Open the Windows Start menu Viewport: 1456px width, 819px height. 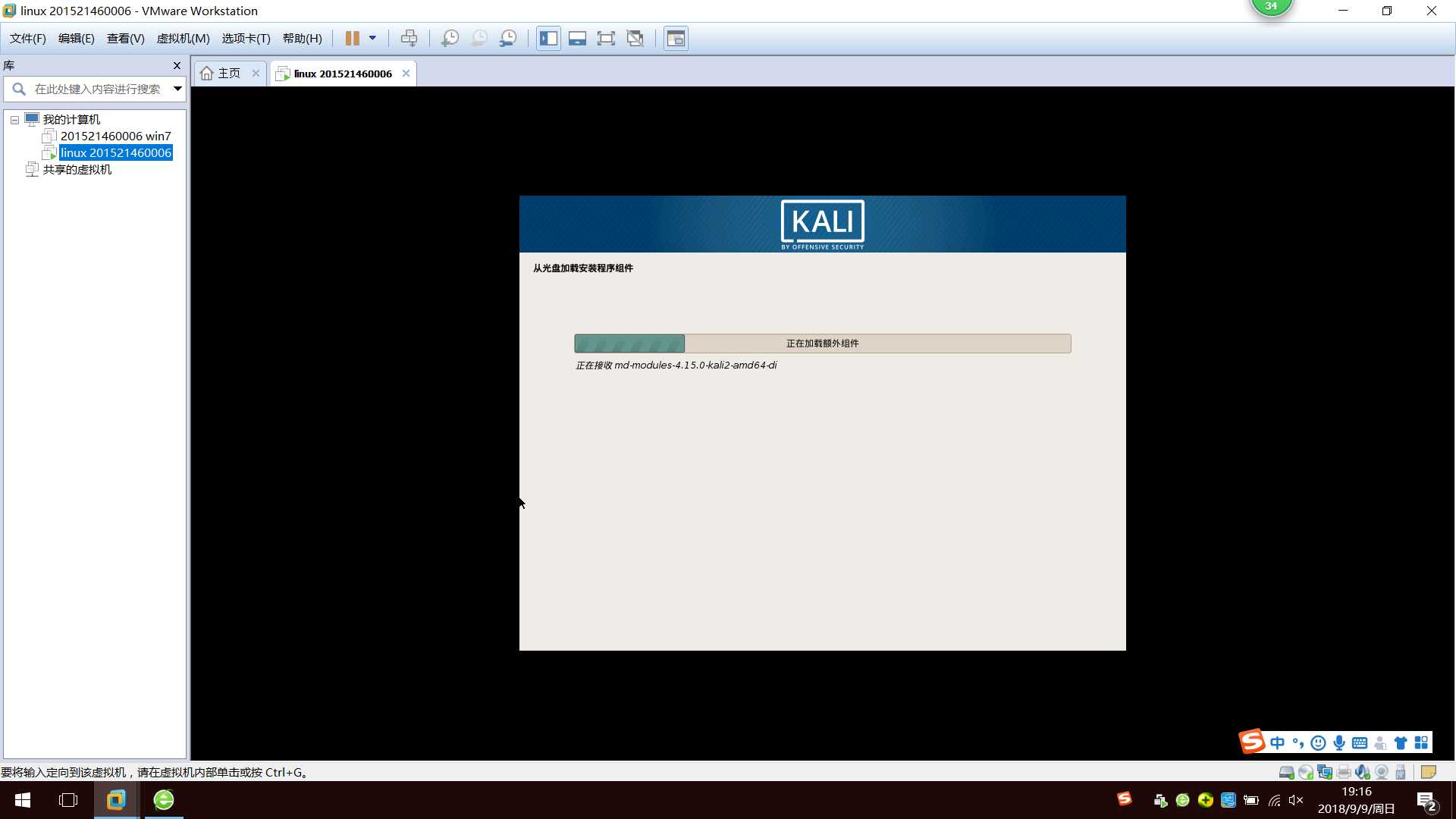23,800
